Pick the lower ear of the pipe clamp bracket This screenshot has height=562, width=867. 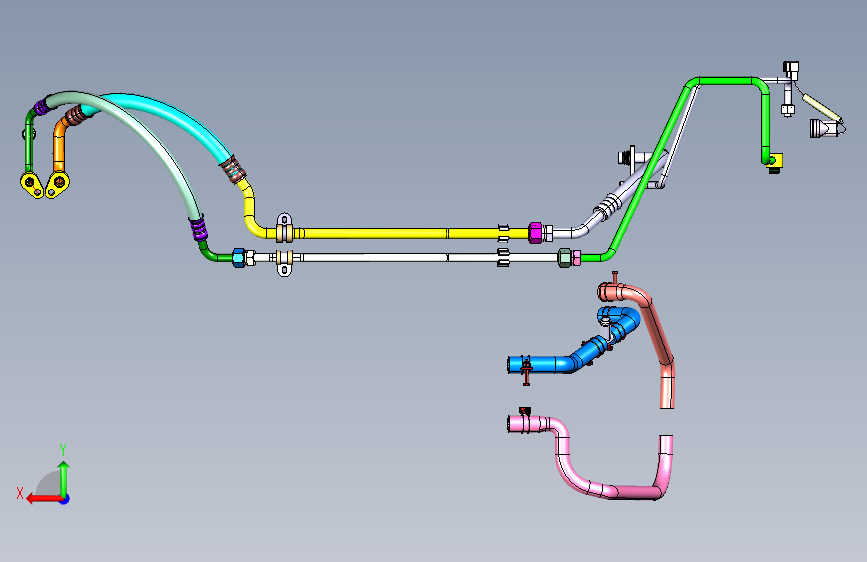[284, 269]
